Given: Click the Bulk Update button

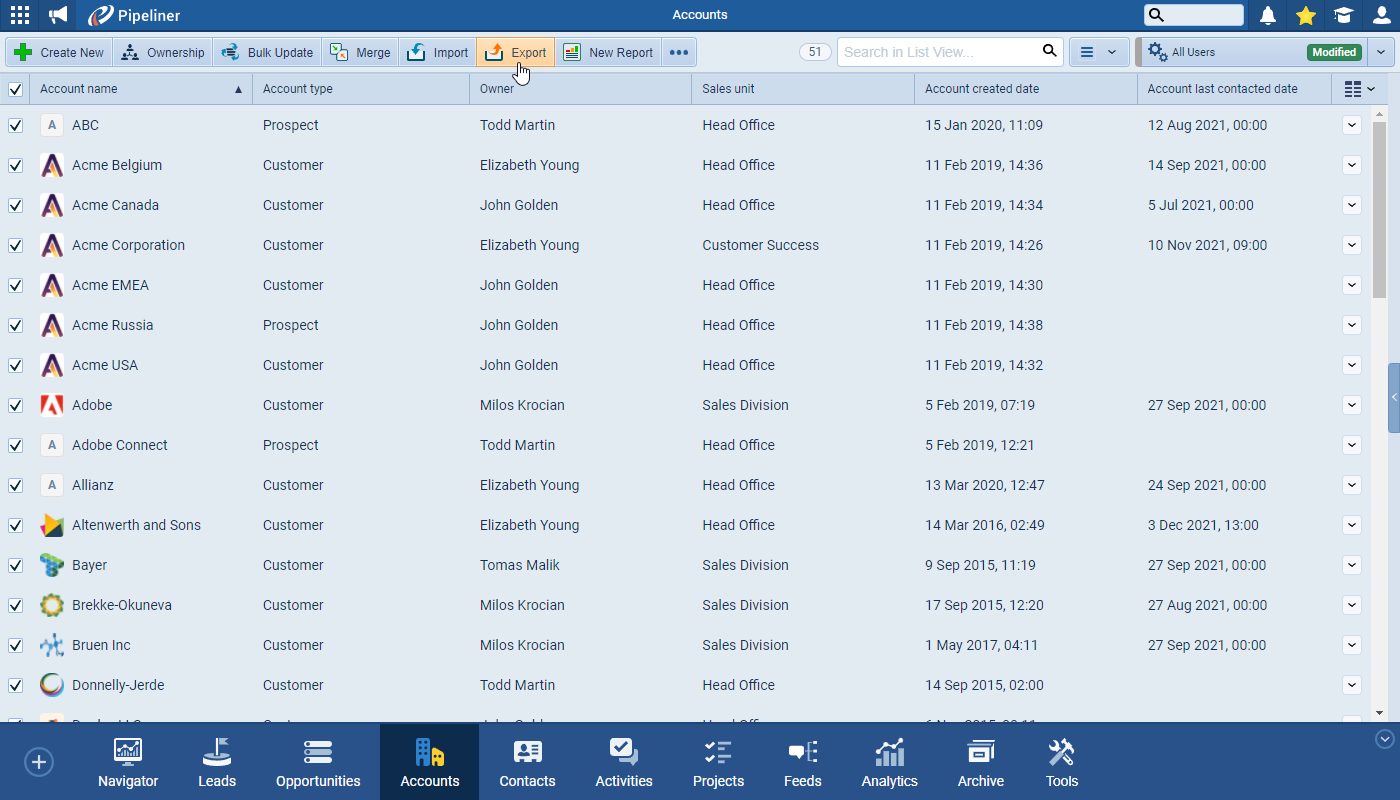Looking at the screenshot, I should [x=267, y=53].
